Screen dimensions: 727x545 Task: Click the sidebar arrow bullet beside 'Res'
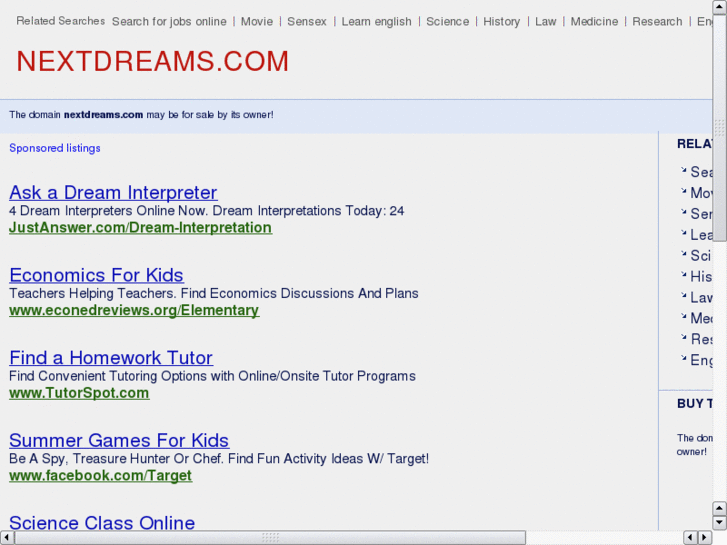[x=683, y=337]
